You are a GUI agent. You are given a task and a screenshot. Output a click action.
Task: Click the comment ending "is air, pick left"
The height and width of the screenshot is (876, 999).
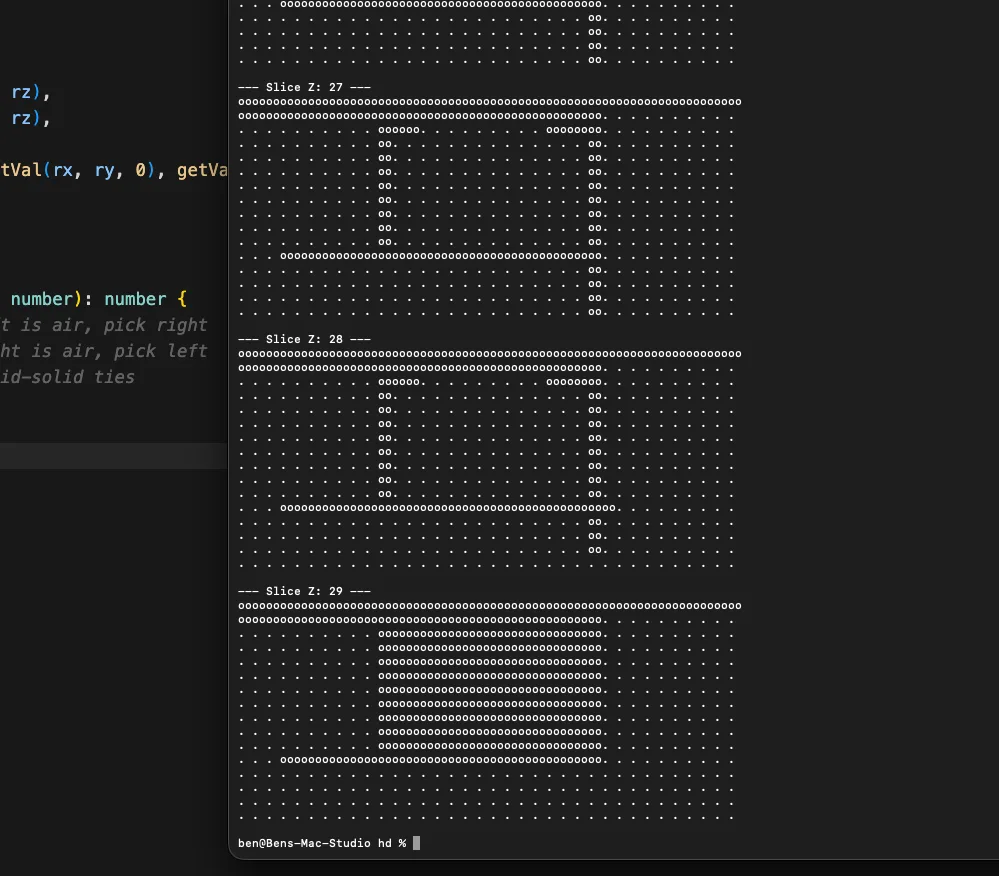(x=104, y=351)
